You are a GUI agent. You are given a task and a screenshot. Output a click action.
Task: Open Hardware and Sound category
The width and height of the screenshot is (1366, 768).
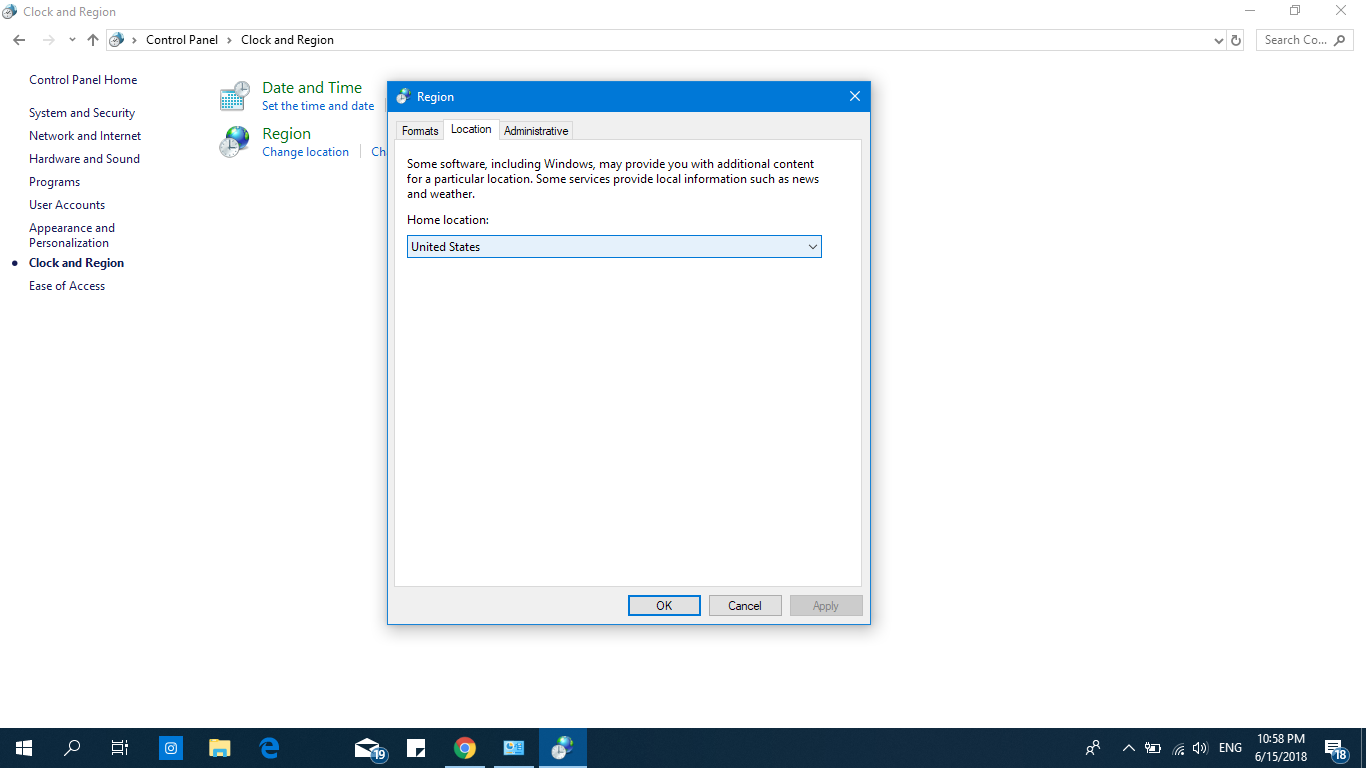(x=84, y=159)
